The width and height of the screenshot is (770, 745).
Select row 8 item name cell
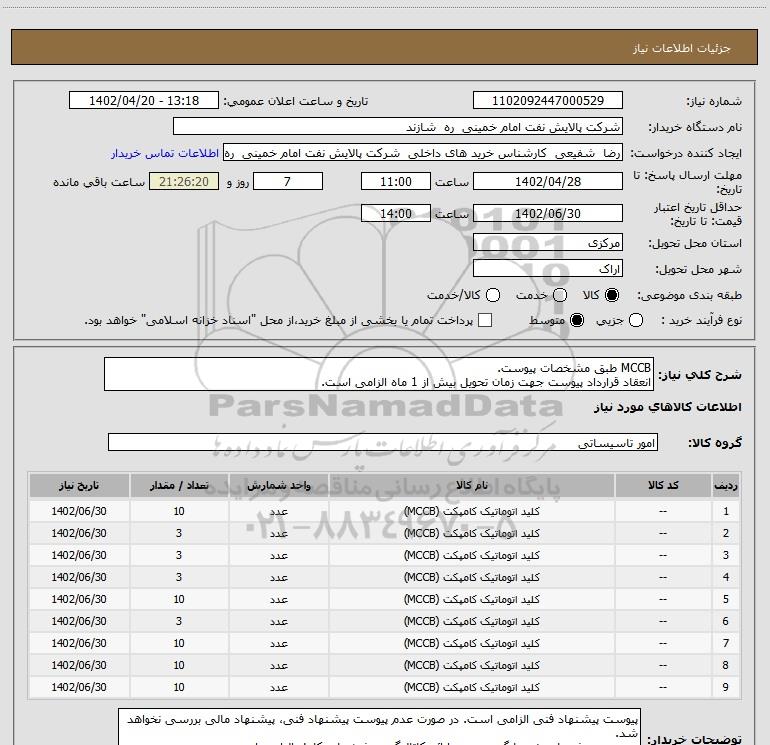click(x=471, y=665)
